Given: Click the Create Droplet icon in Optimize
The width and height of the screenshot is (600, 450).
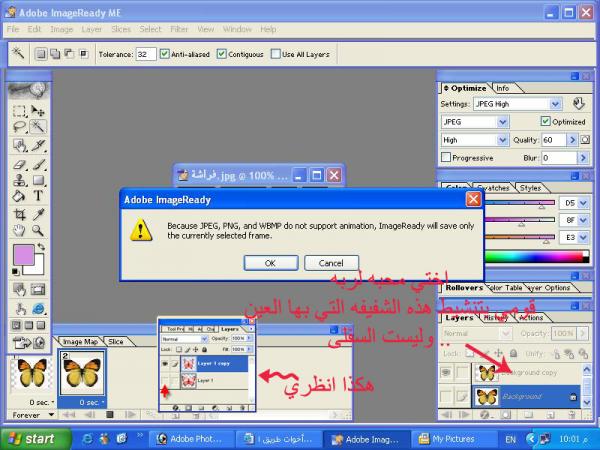Looking at the screenshot, I should coord(579,103).
